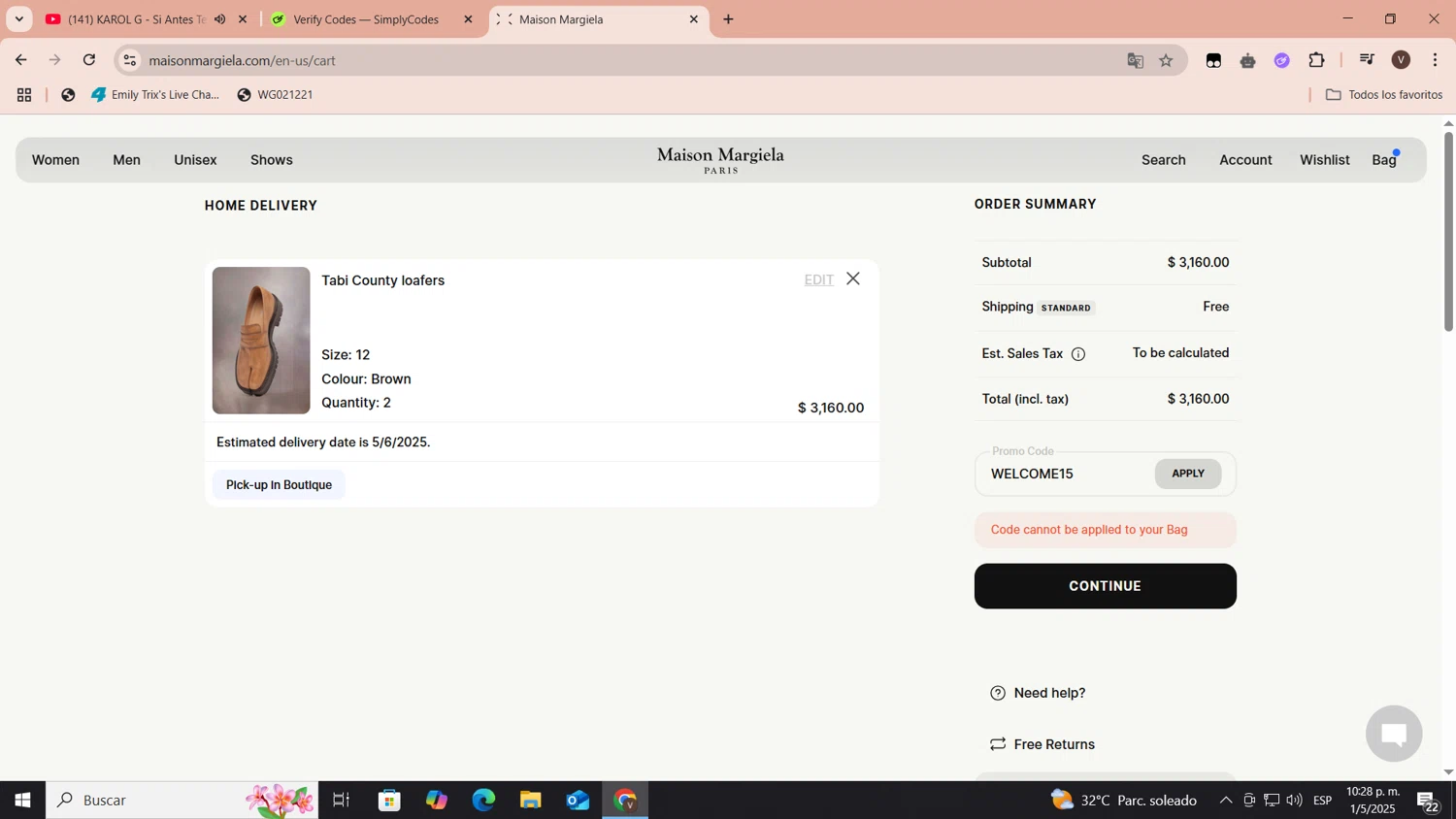Open volume control in system tray
Image resolution: width=1456 pixels, height=819 pixels.
1294,801
